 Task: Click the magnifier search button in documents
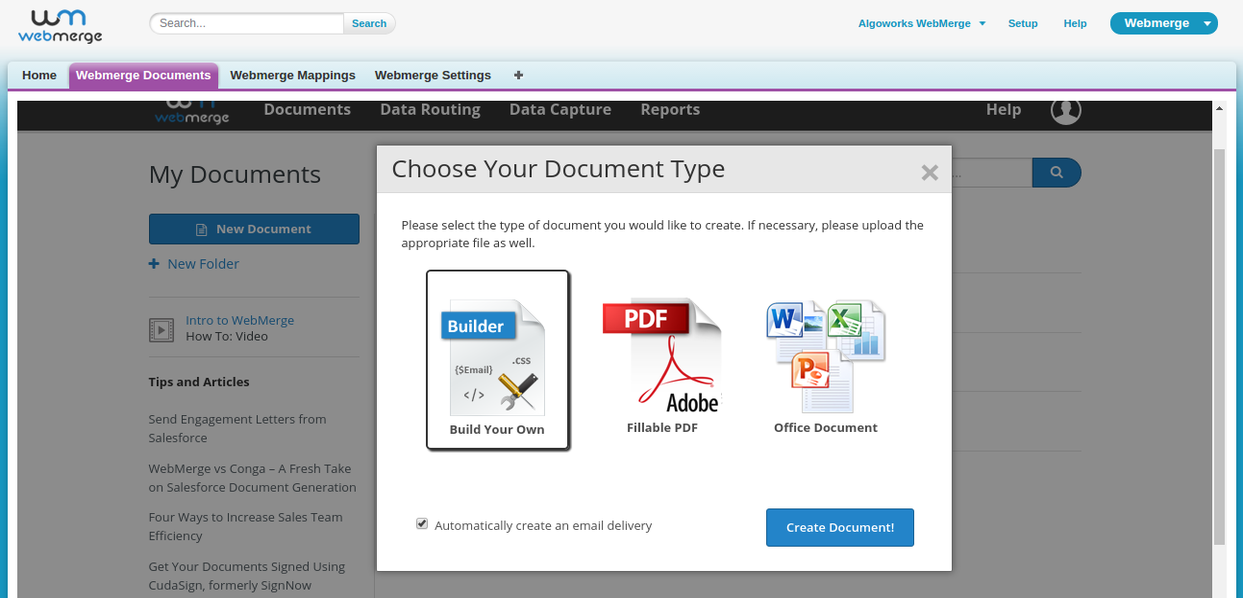(x=1056, y=173)
